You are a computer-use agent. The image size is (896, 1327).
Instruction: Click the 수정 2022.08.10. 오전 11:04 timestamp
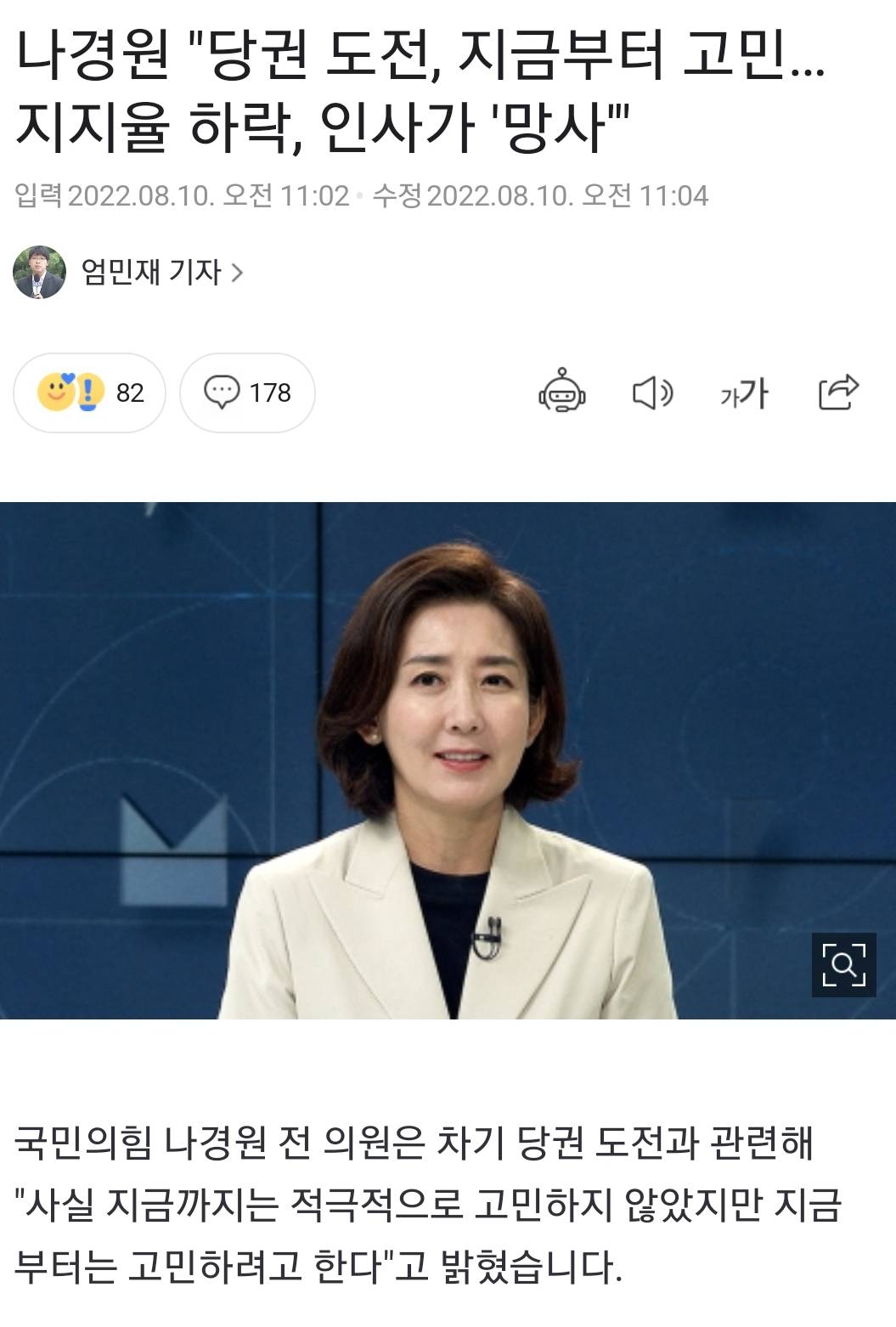click(541, 196)
